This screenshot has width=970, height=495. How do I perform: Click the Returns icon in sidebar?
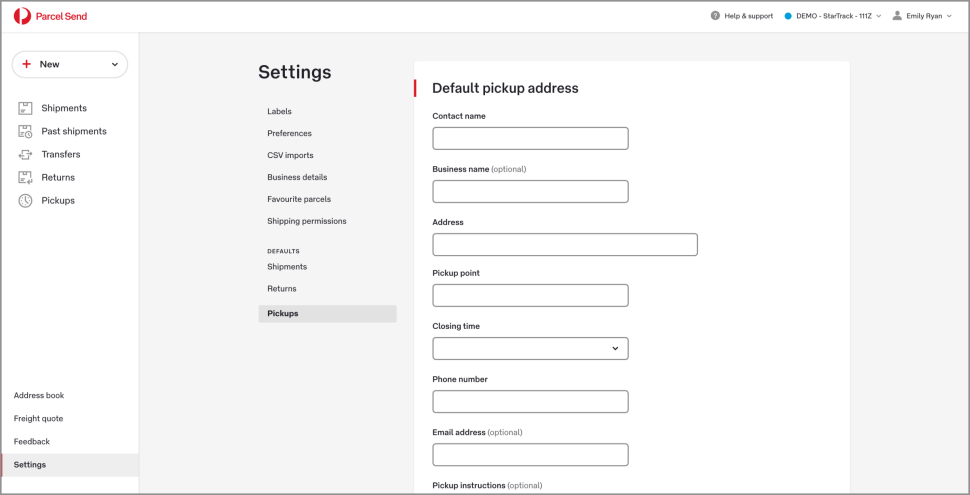[x=25, y=177]
